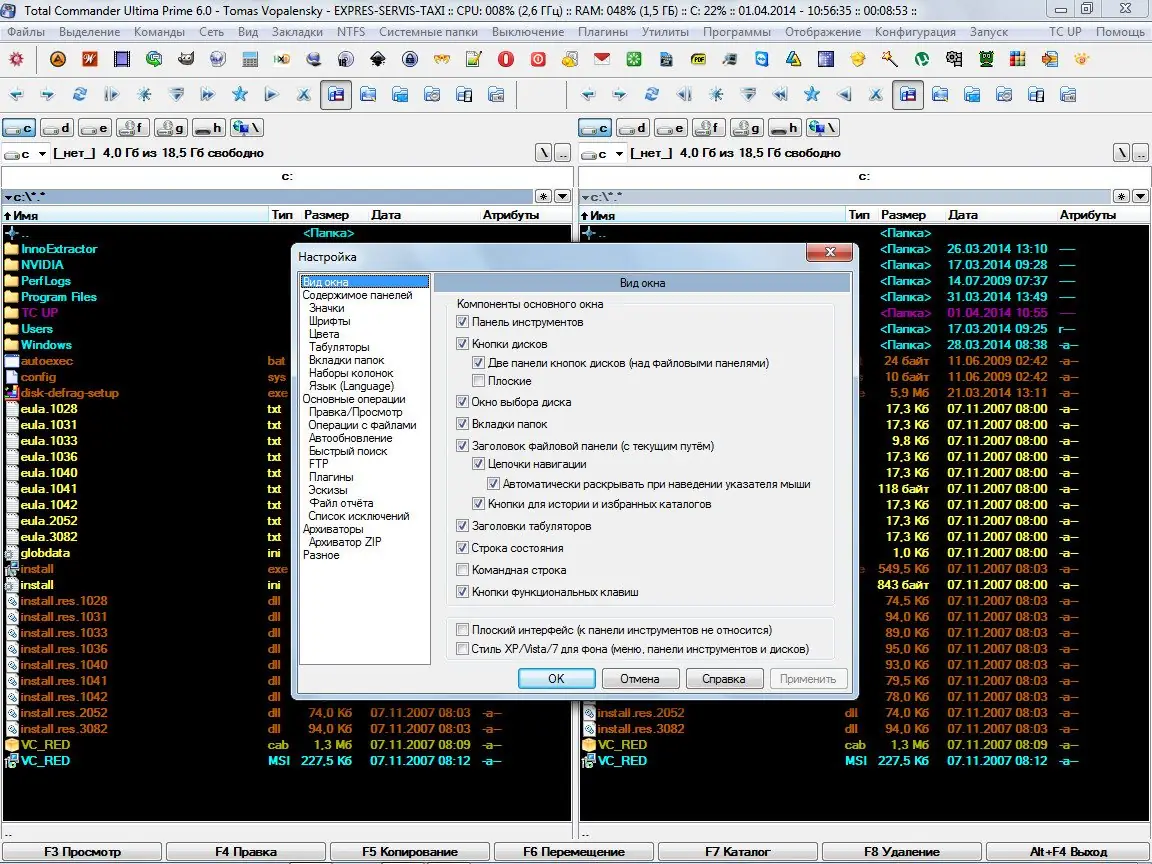Refresh the left panel with reload icon

pyautogui.click(x=79, y=95)
